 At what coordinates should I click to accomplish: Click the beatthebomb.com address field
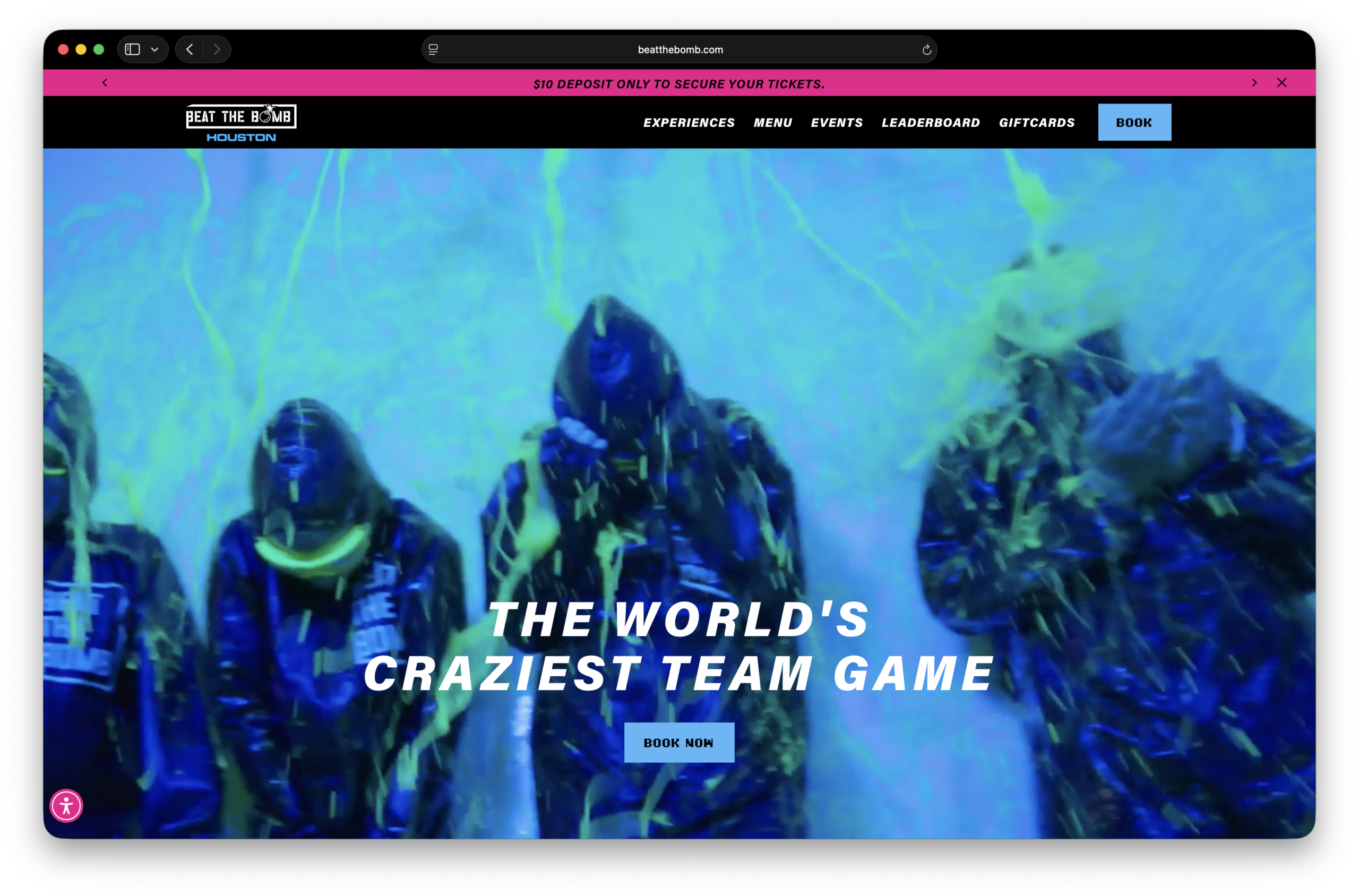pos(680,50)
